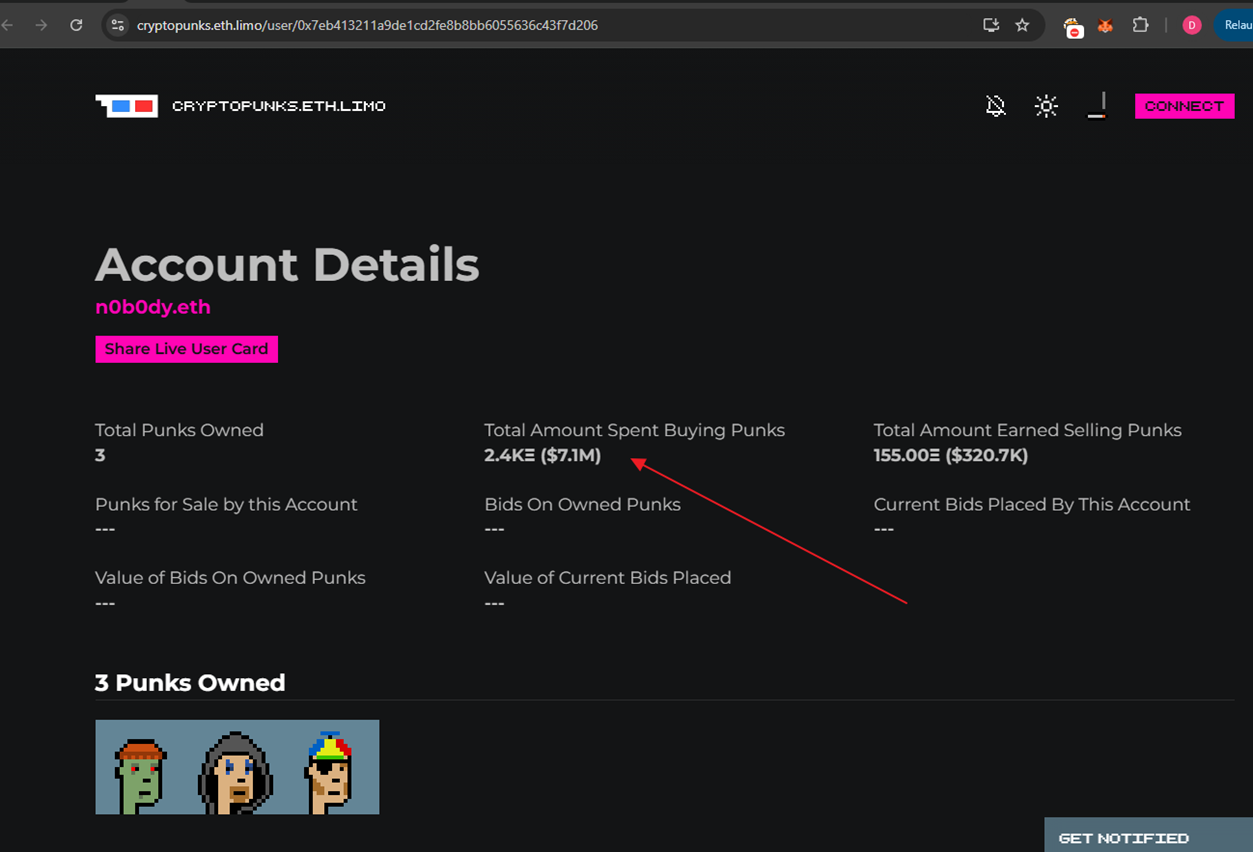Select the hooded punk thumbnail

[235, 768]
